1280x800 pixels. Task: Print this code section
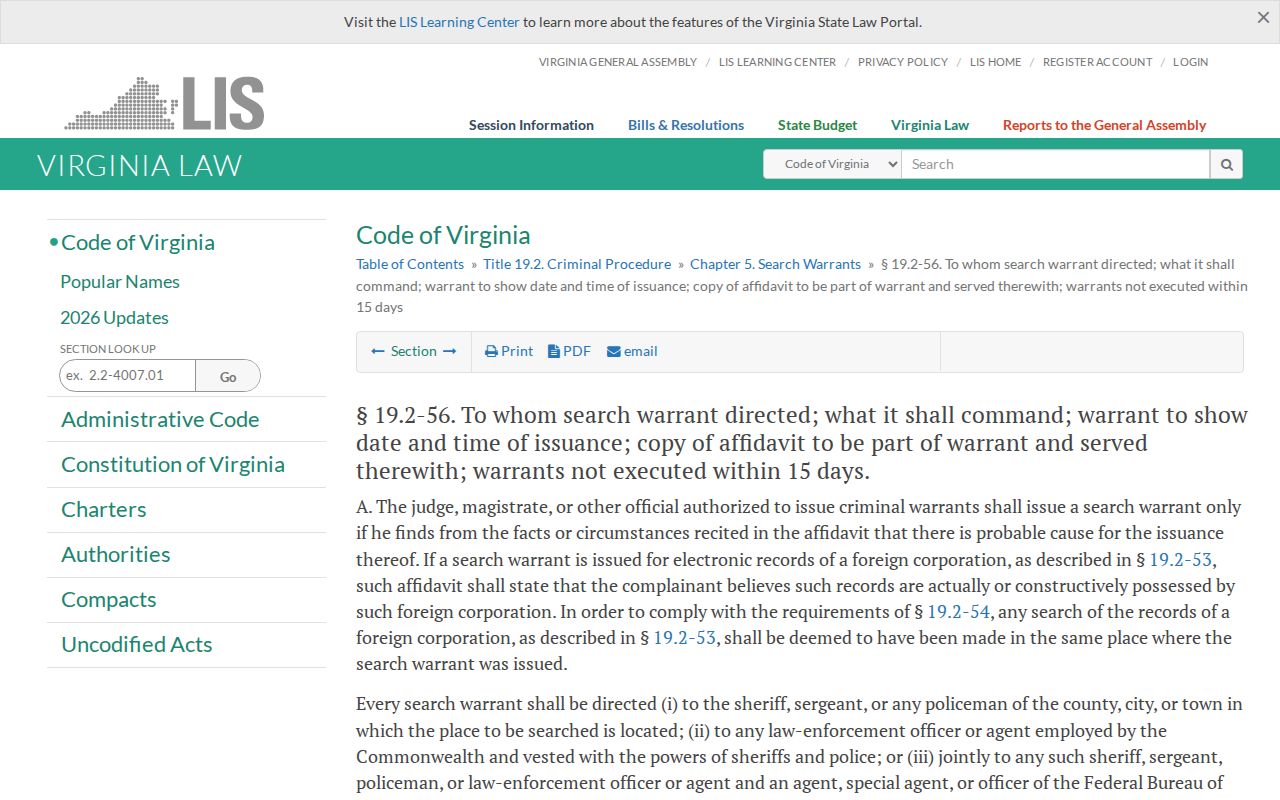(509, 351)
